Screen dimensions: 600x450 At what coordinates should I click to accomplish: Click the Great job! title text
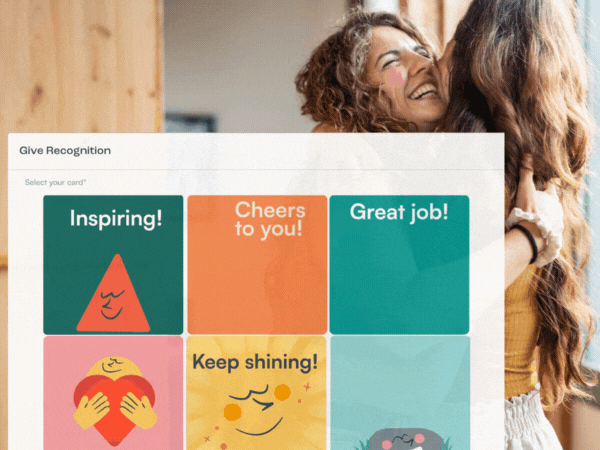click(399, 212)
